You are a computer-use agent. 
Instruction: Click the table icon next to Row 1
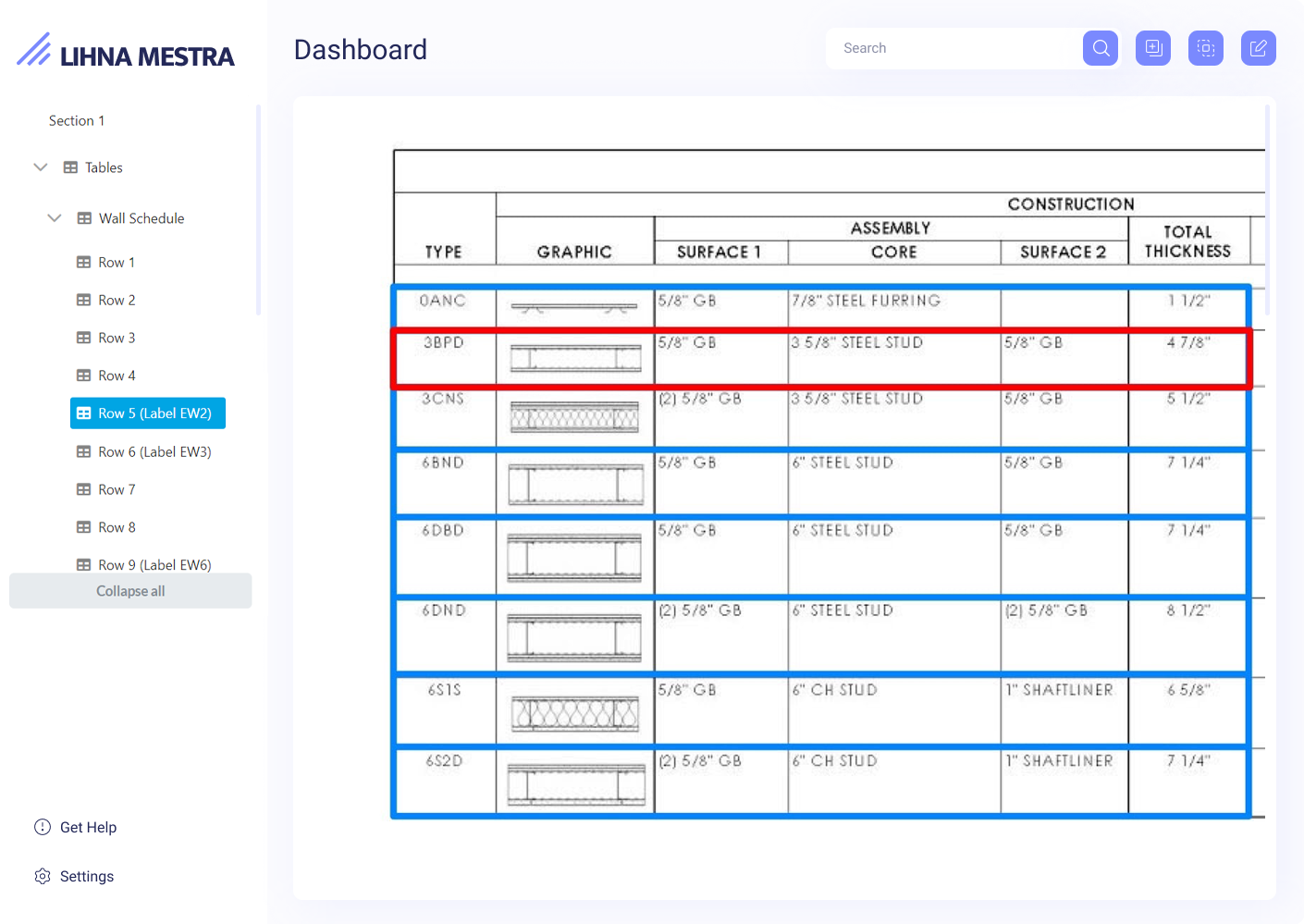[84, 262]
